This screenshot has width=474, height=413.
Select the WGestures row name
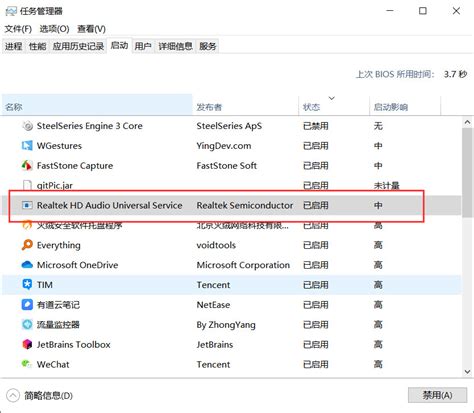click(x=59, y=146)
